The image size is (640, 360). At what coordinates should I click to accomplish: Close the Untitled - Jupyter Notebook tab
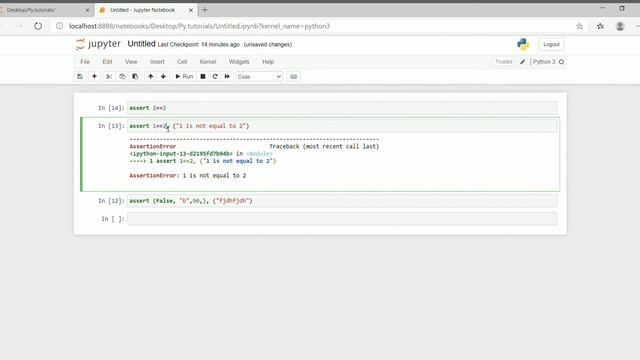coord(191,10)
